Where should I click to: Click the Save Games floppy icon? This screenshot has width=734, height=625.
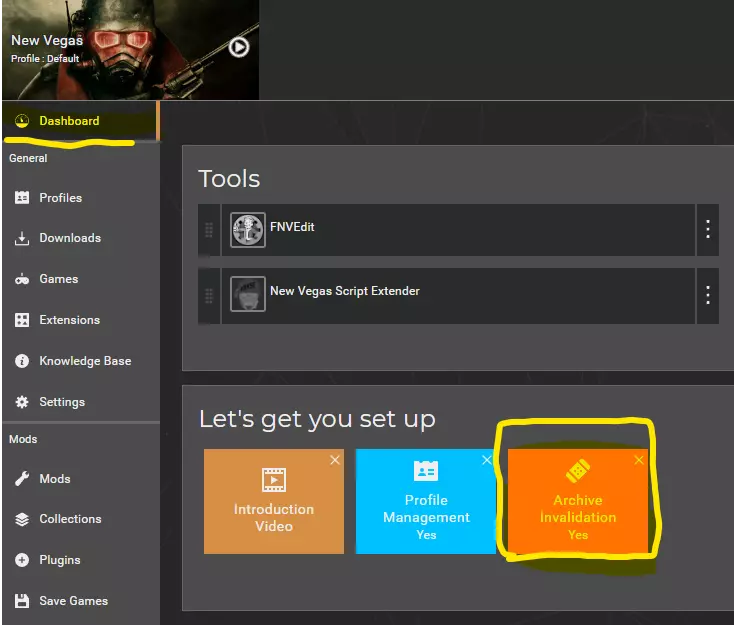(22, 601)
